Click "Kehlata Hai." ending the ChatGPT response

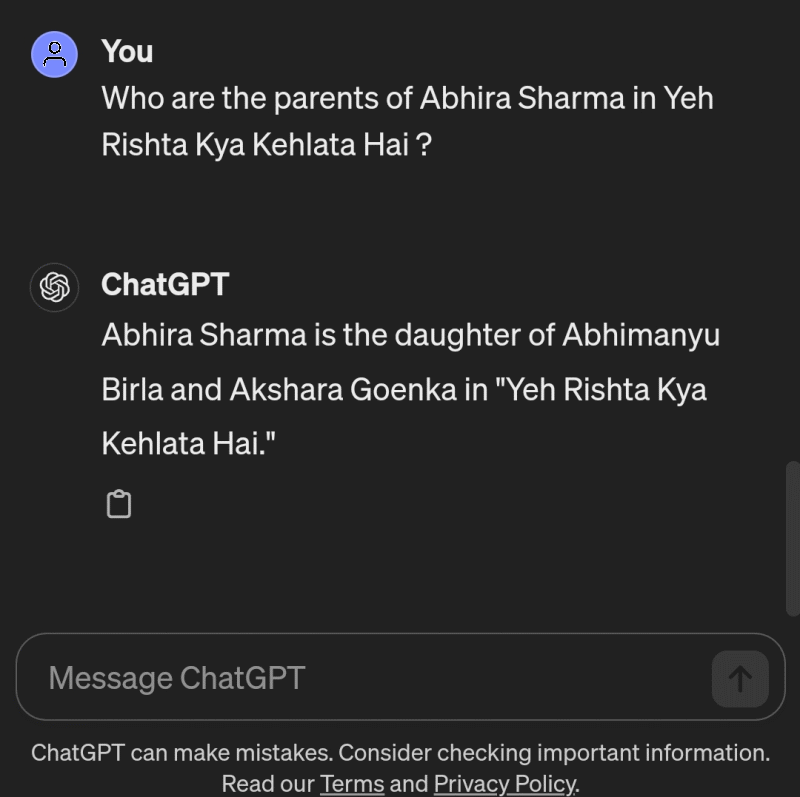pyautogui.click(x=188, y=443)
